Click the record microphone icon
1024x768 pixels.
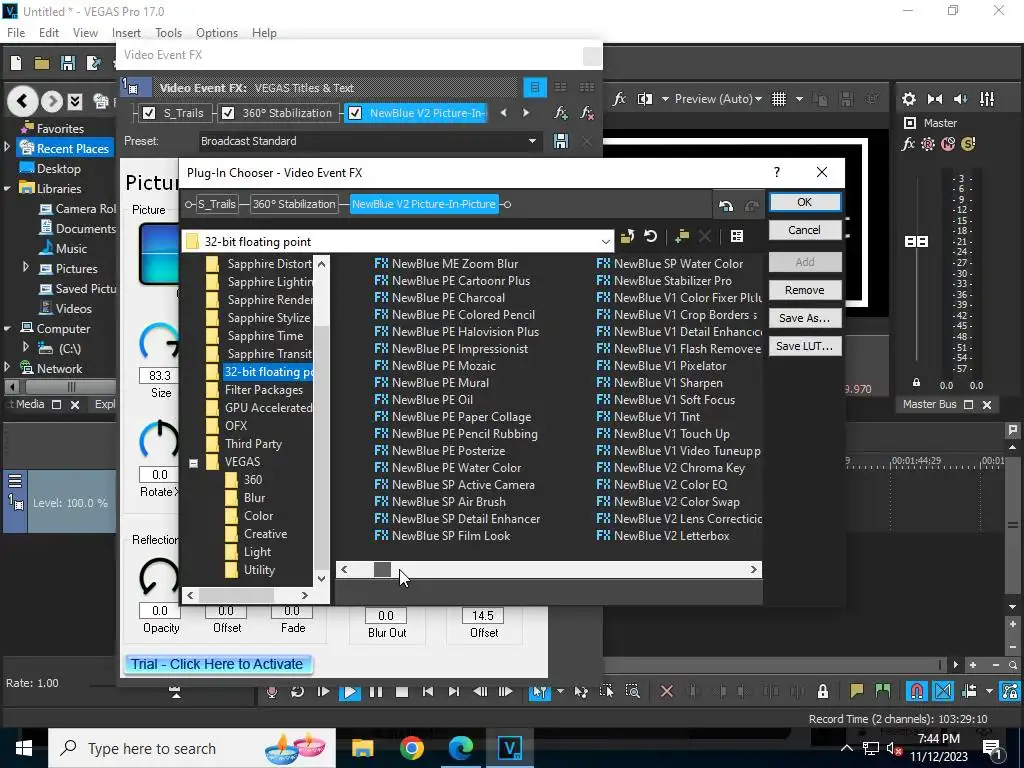272,692
